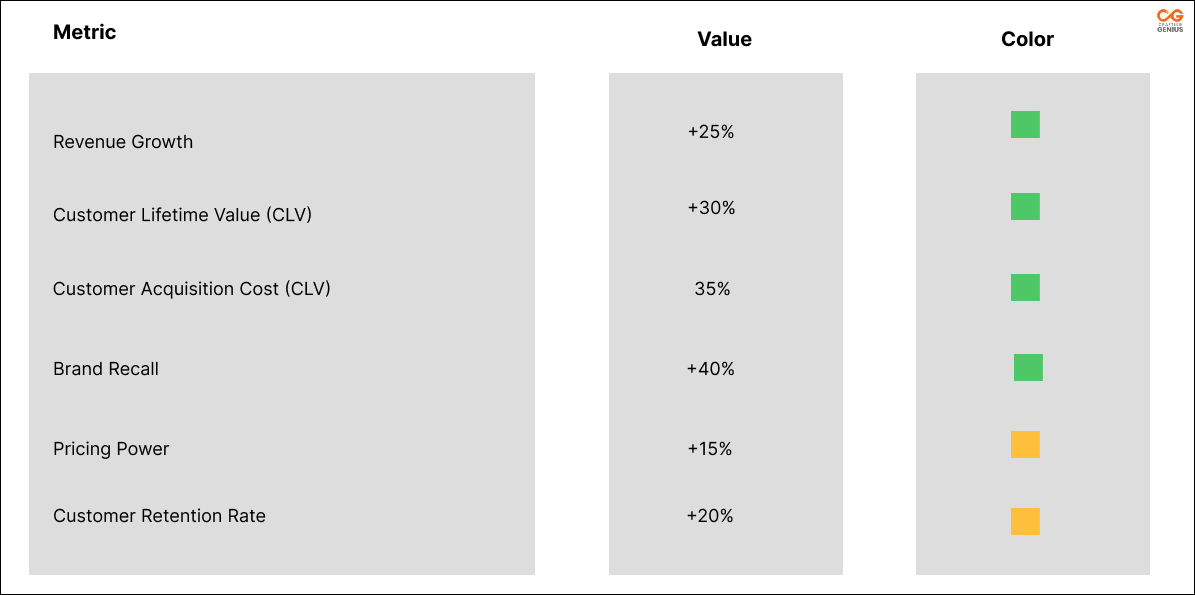Click the Color column header
1195x595 pixels.
tap(1027, 40)
